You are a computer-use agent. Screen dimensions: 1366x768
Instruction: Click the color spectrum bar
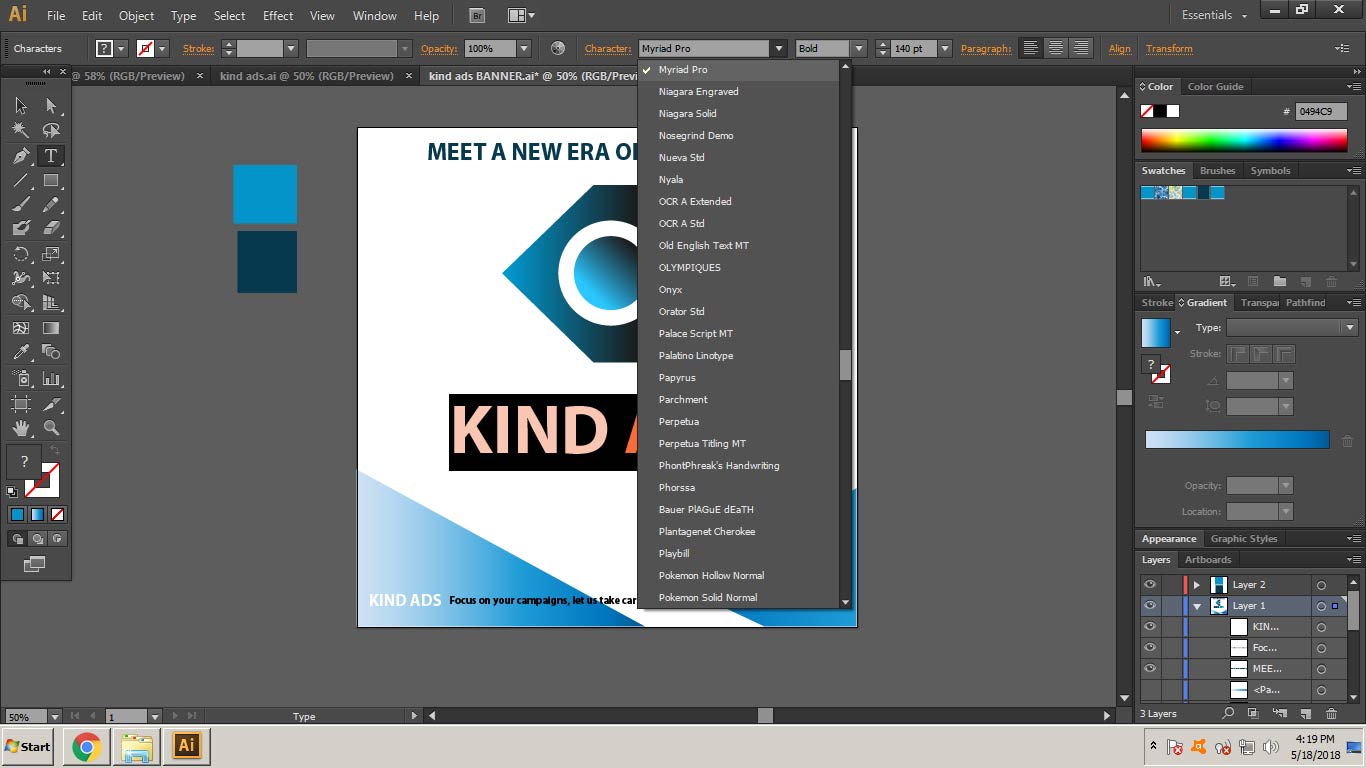(1244, 141)
